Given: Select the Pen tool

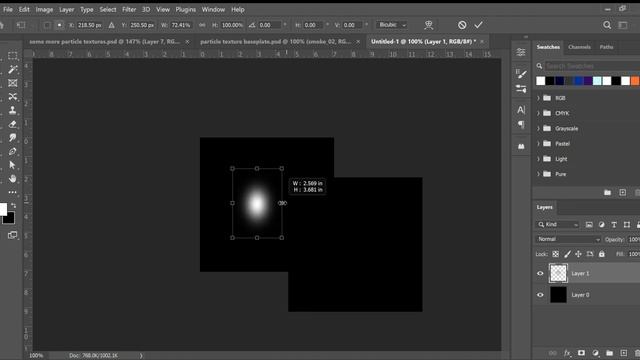Looking at the screenshot, I should (x=13, y=151).
